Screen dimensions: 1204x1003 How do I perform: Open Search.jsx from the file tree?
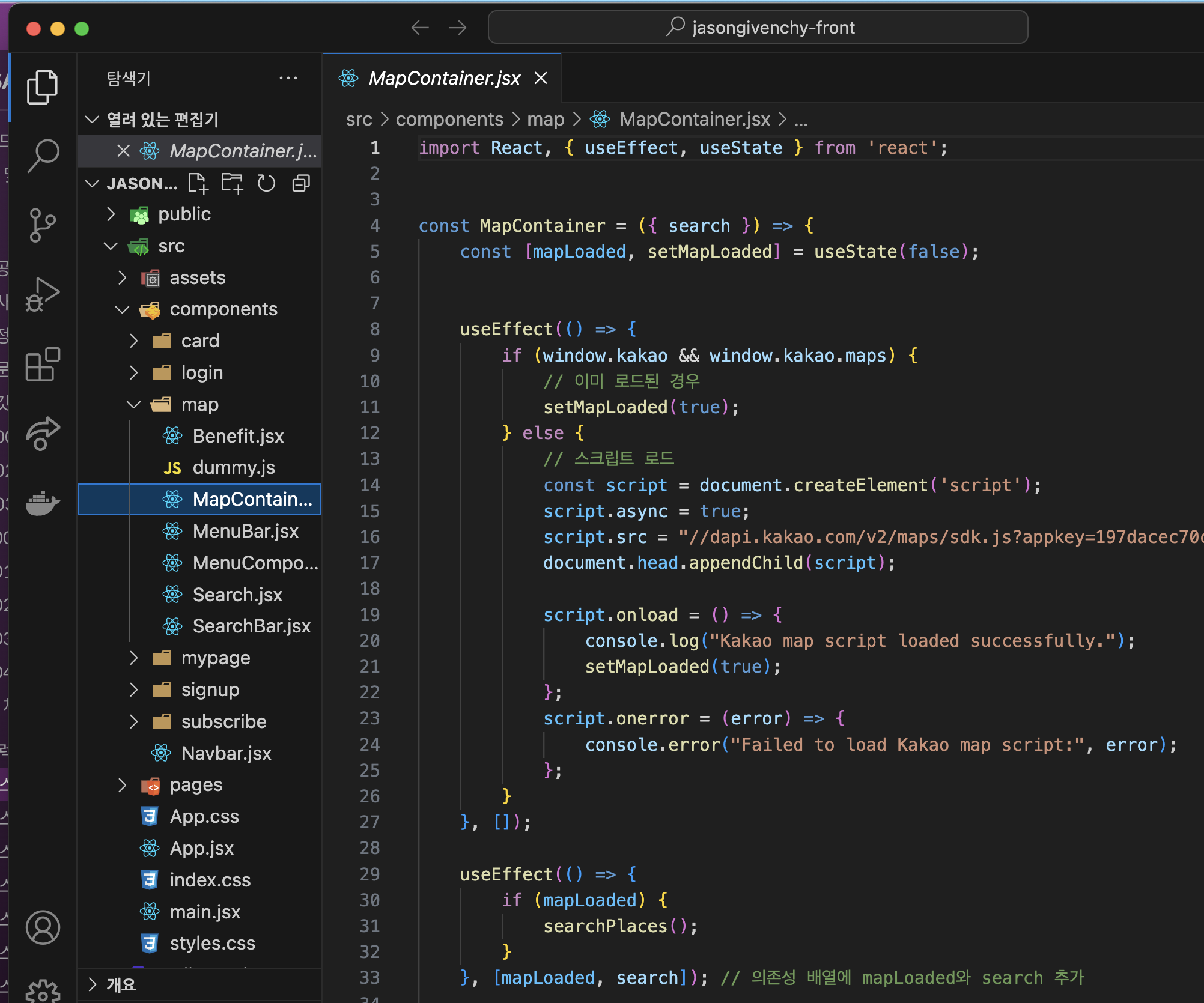coord(237,595)
